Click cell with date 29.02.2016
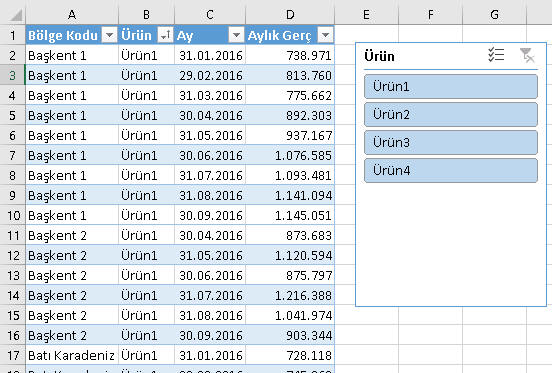Screen dimensions: 552x373 210,75
